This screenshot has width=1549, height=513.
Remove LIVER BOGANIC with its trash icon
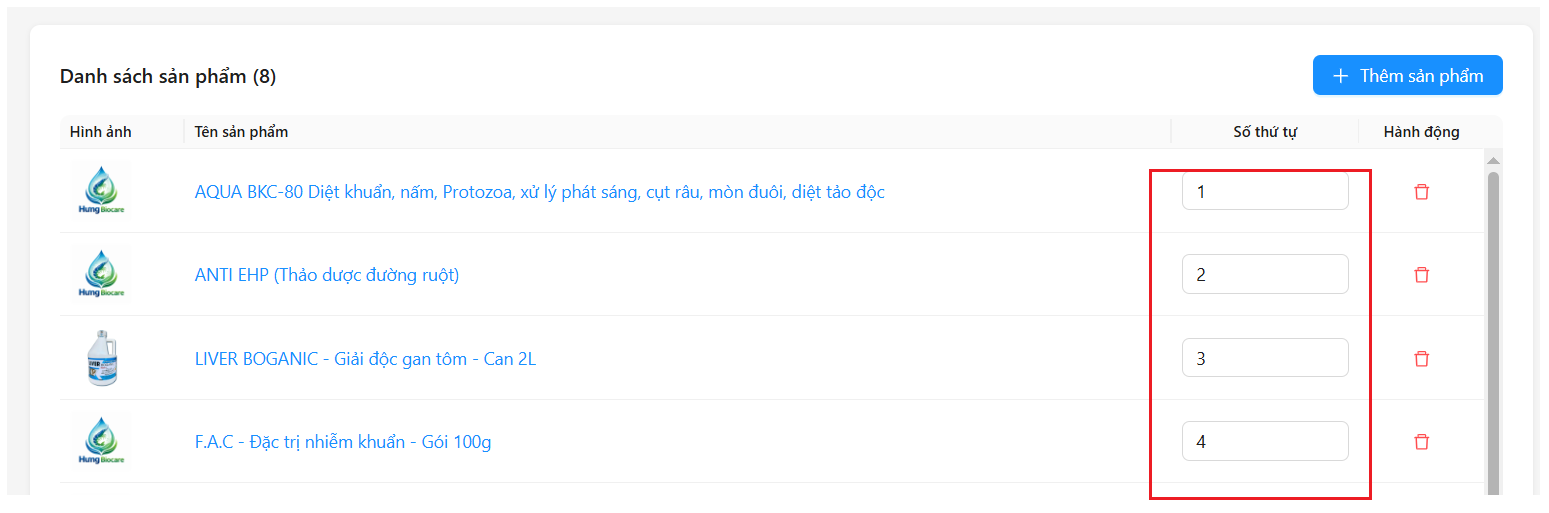pos(1421,358)
